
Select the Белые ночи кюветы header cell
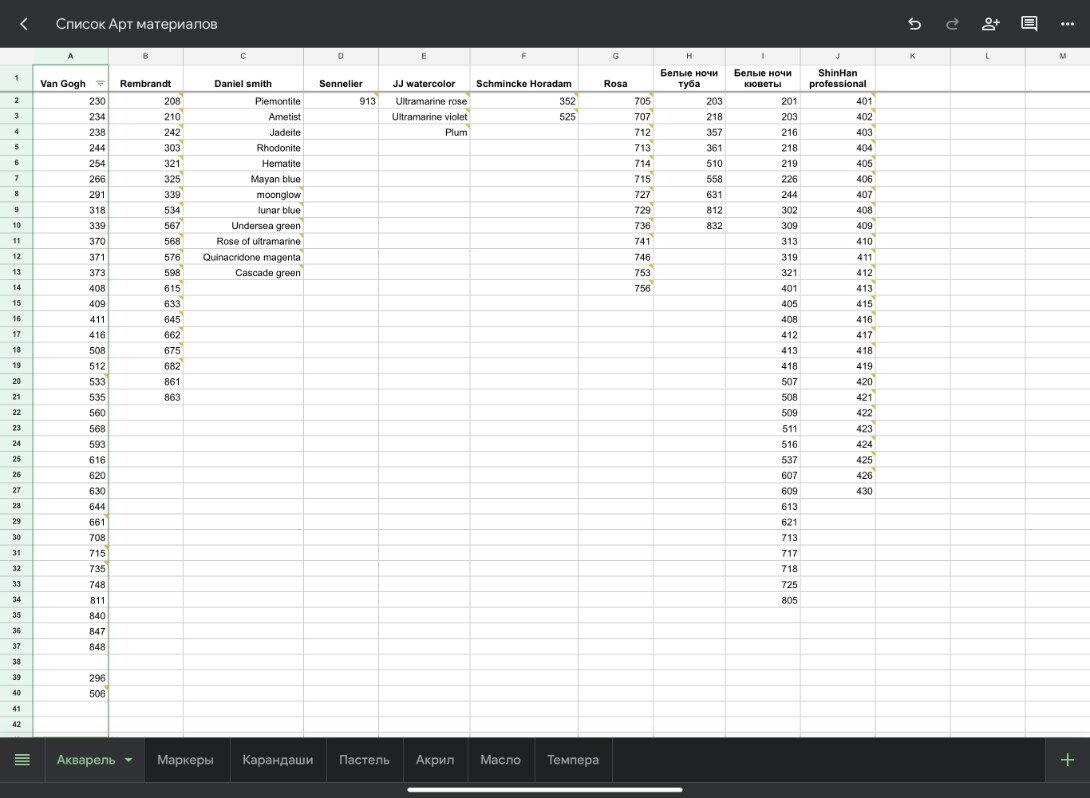[x=763, y=78]
